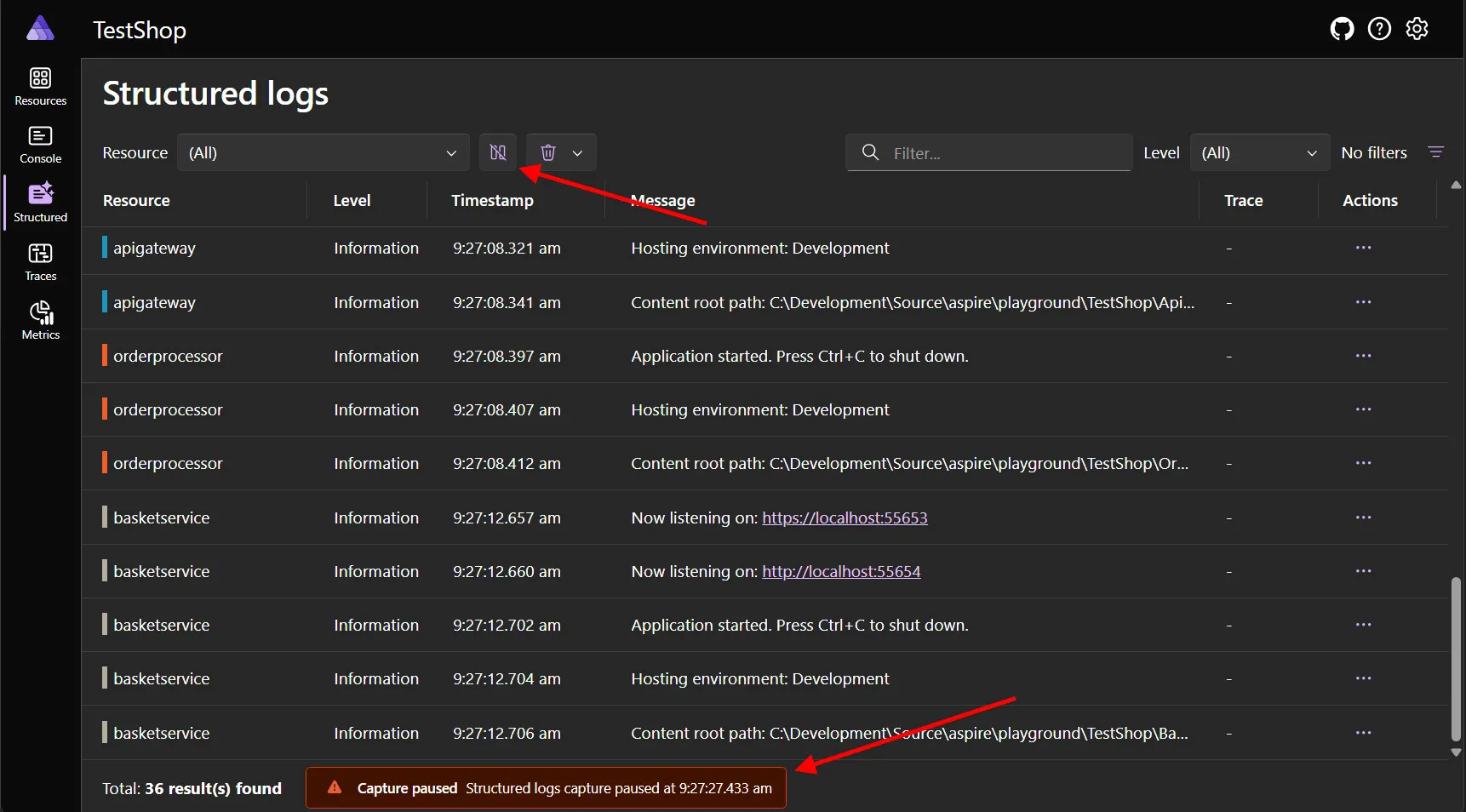
Task: Open the Resources view in the sidebar
Action: (x=39, y=86)
